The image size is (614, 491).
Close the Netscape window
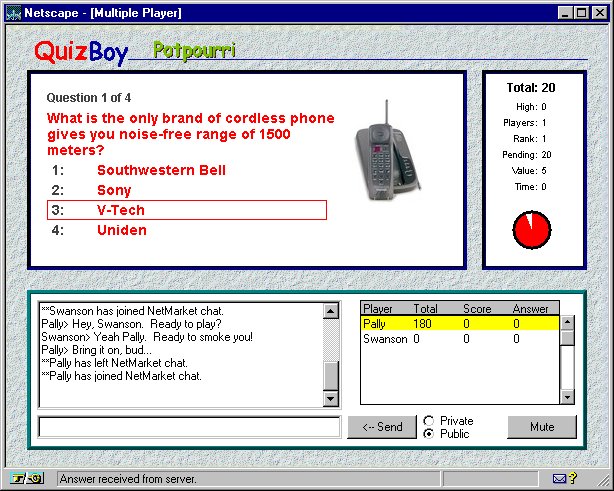pyautogui.click(x=600, y=13)
